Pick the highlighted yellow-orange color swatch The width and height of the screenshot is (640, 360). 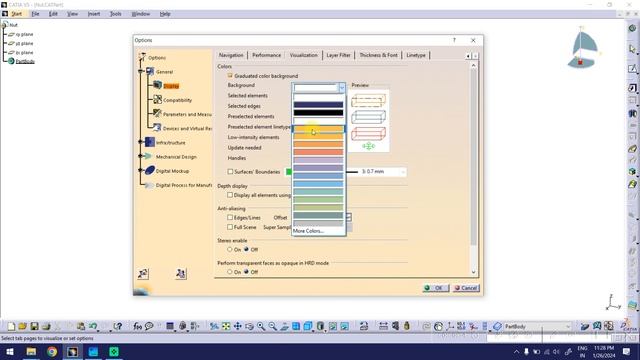click(318, 129)
